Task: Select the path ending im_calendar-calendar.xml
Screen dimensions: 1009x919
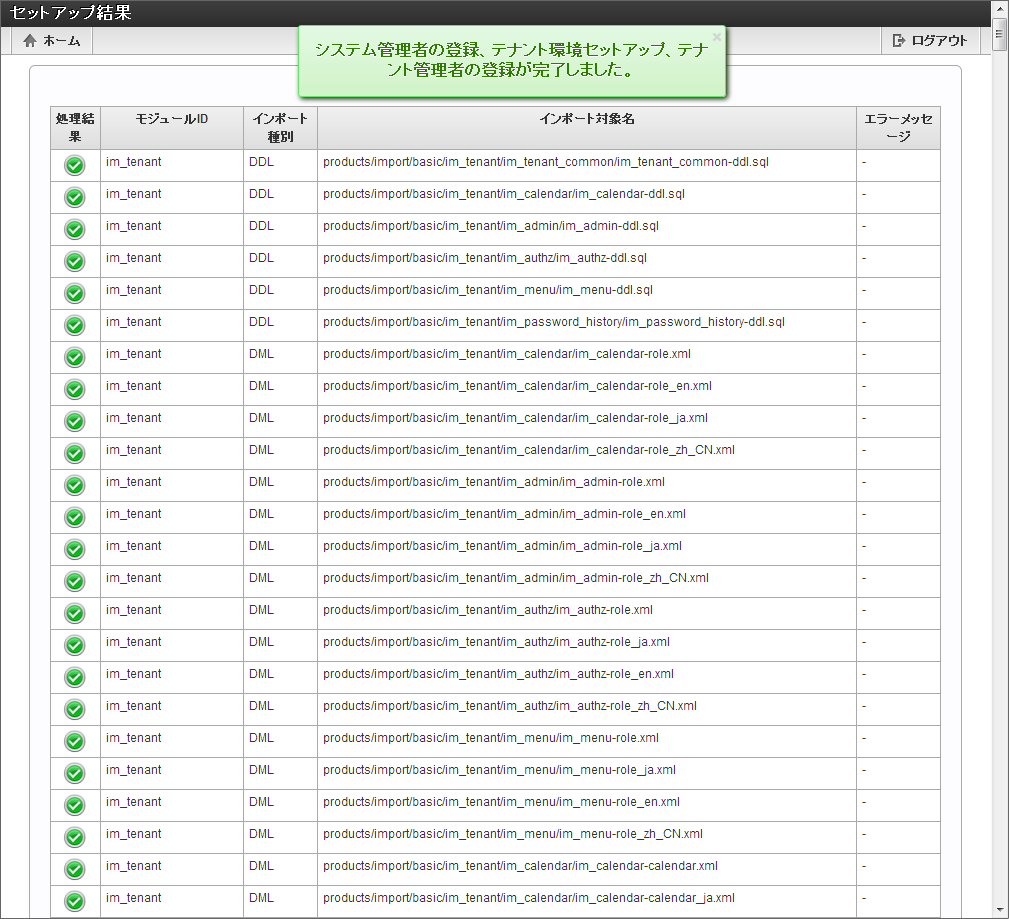Action: (521, 866)
